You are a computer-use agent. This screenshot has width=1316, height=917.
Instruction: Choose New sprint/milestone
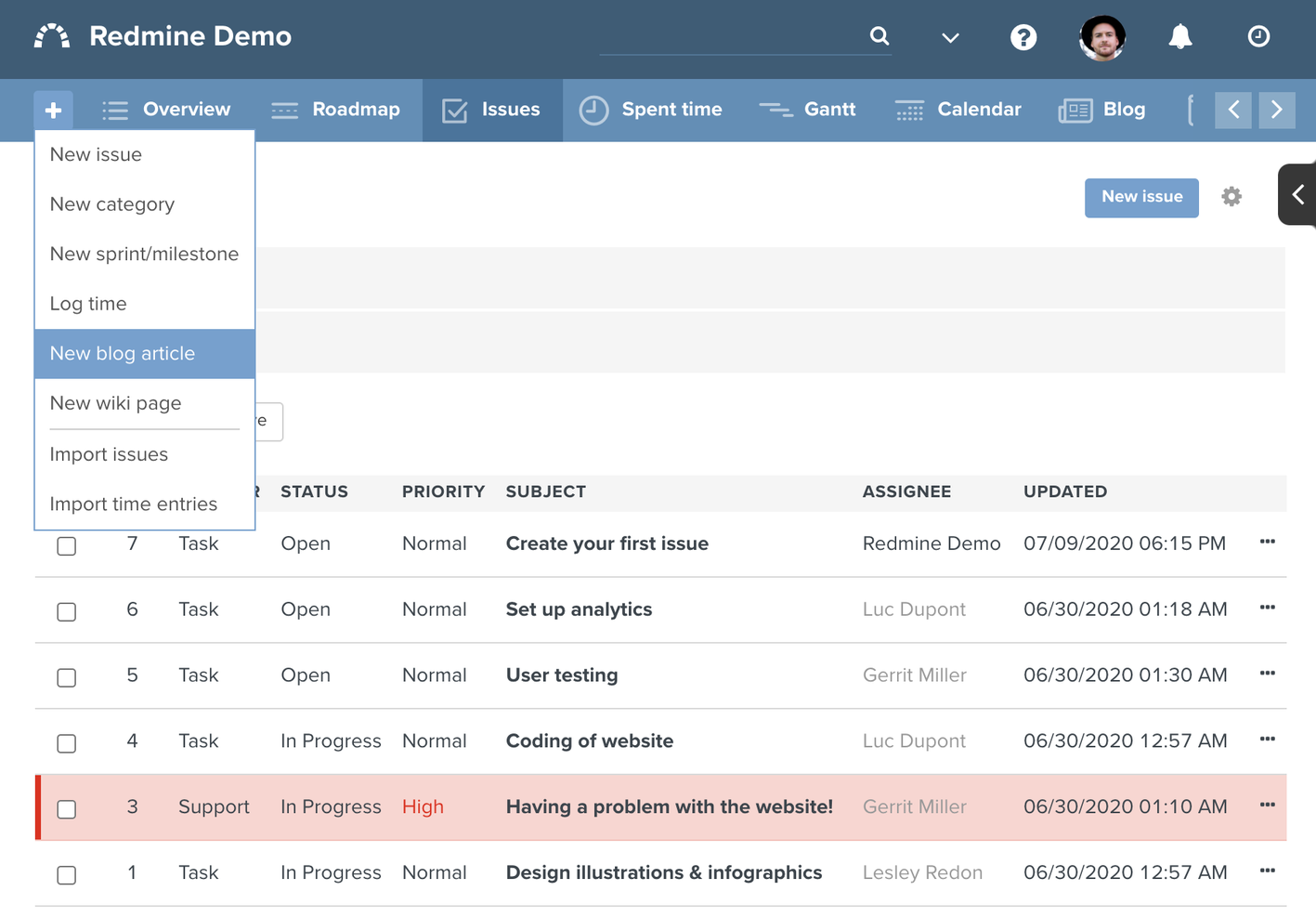[x=145, y=255]
